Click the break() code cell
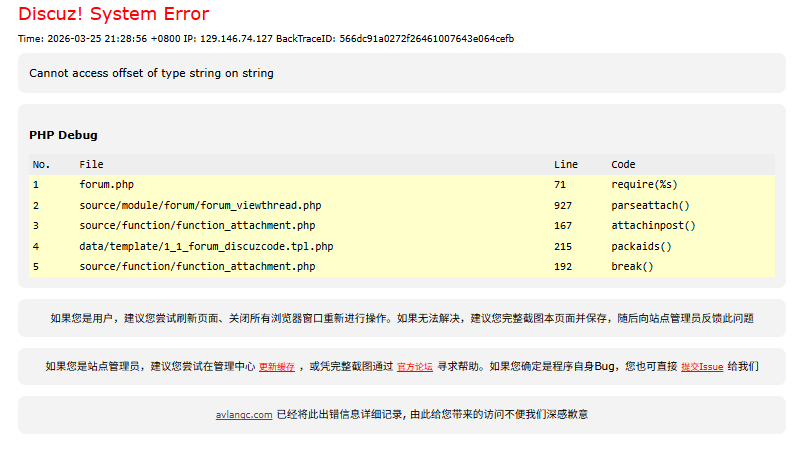Image resolution: width=812 pixels, height=465 pixels. click(x=632, y=267)
